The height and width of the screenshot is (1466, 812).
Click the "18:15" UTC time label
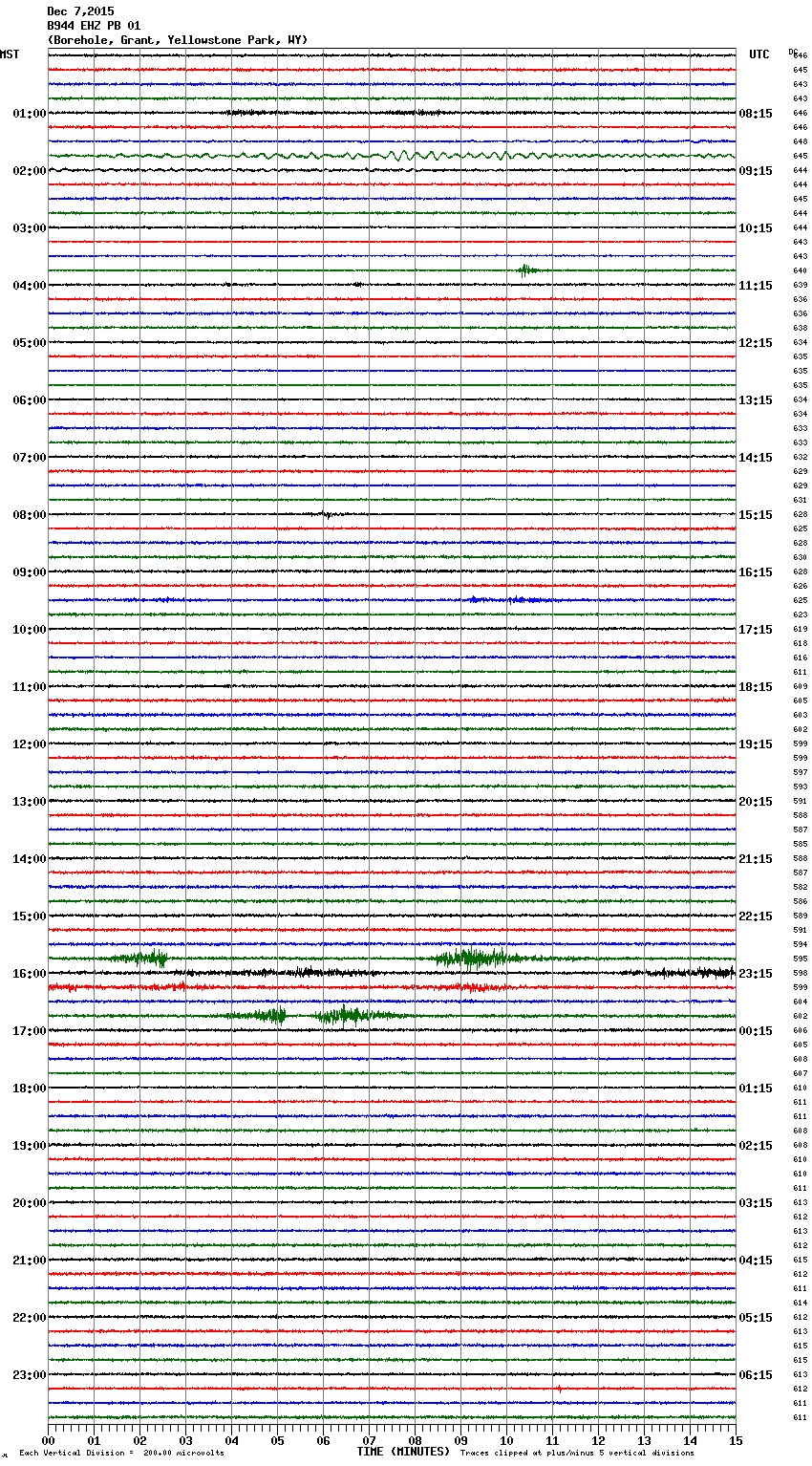point(756,687)
